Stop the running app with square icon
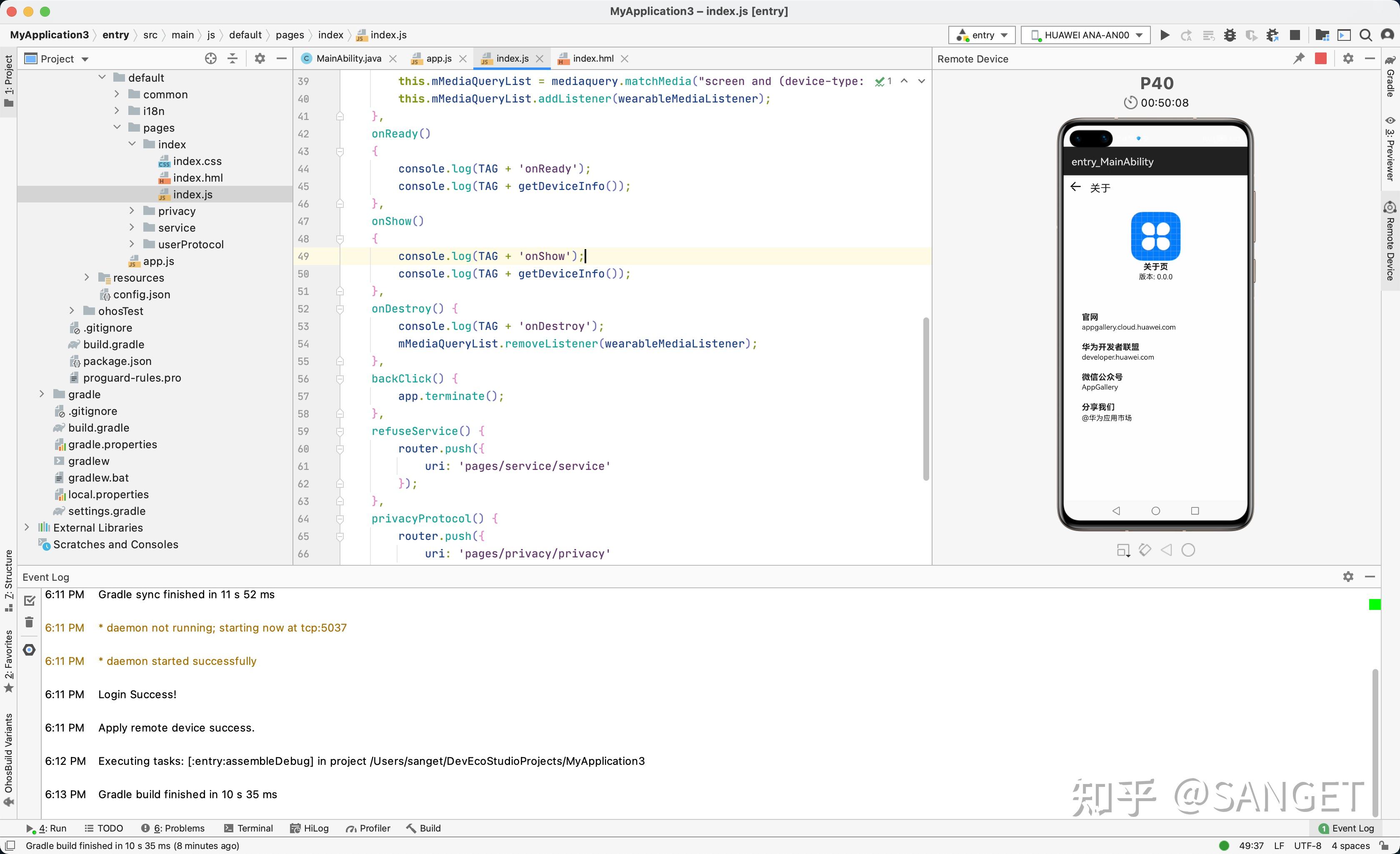This screenshot has height=854, width=1400. 1295,35
